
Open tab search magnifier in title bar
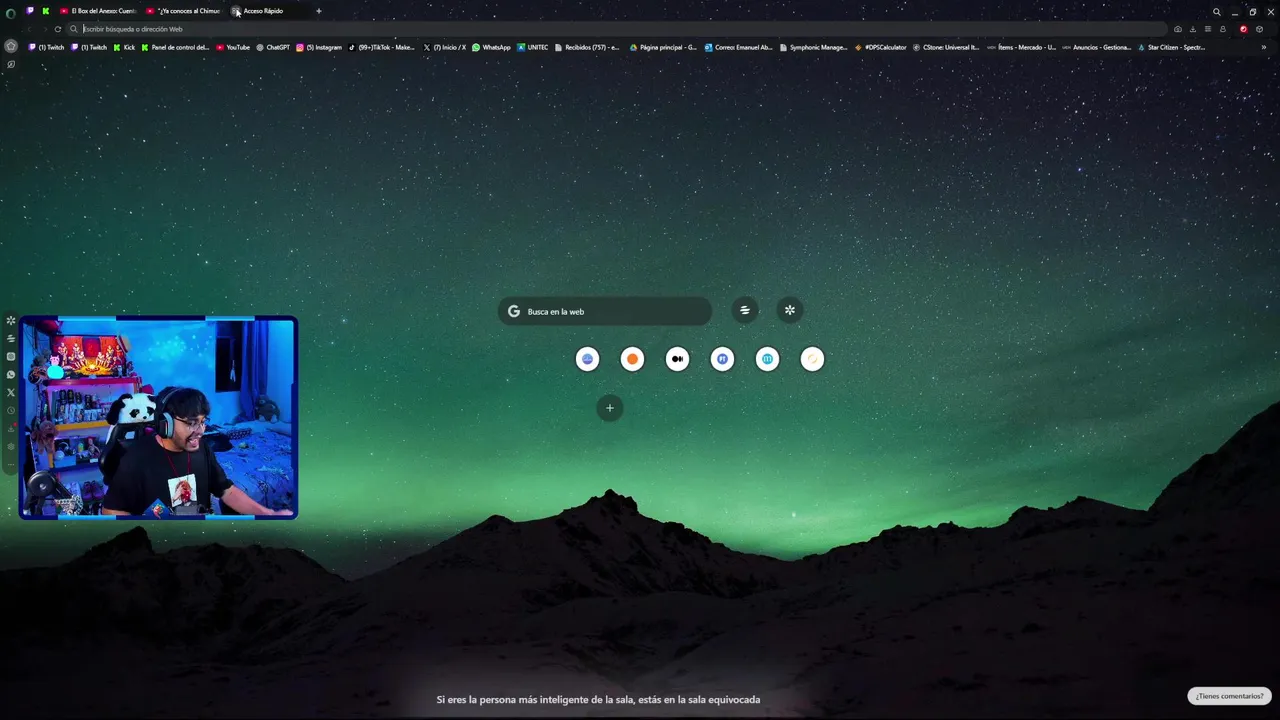click(1217, 12)
